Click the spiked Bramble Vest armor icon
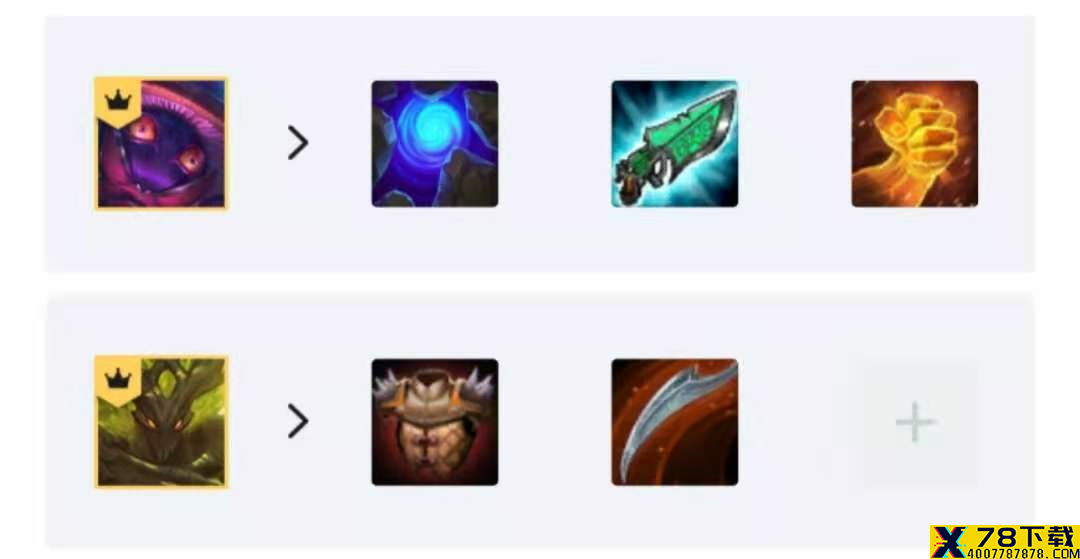Screen dimensions: 1080x559 [435, 422]
